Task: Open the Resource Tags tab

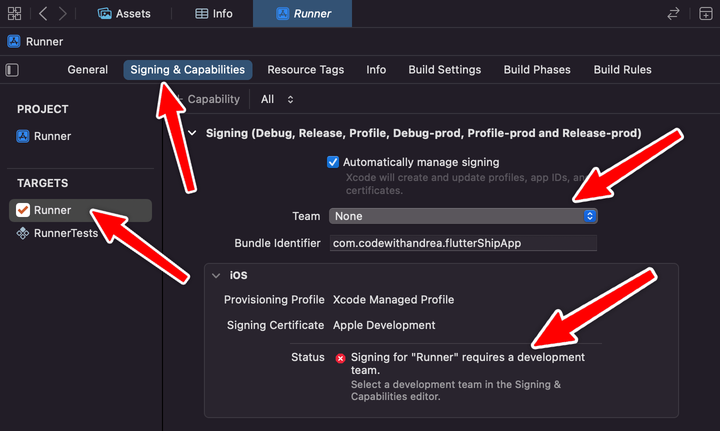Action: [x=305, y=70]
